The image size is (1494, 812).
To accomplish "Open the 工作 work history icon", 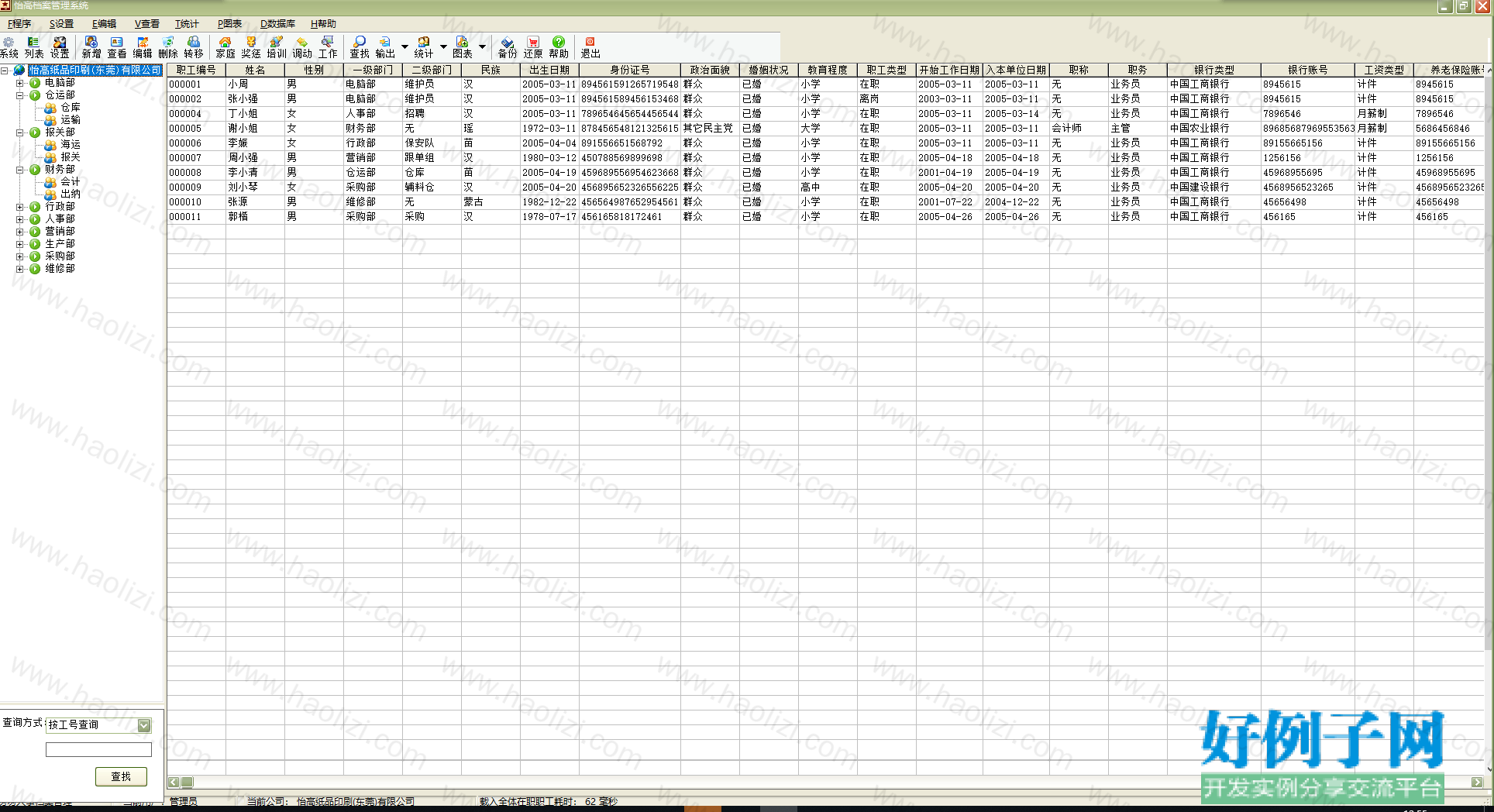I will [x=328, y=47].
